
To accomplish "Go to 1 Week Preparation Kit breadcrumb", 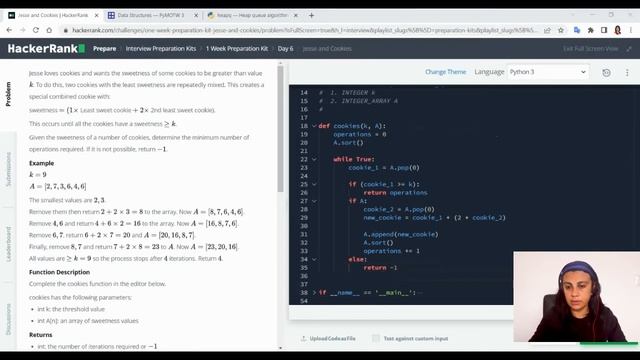I will [x=237, y=49].
